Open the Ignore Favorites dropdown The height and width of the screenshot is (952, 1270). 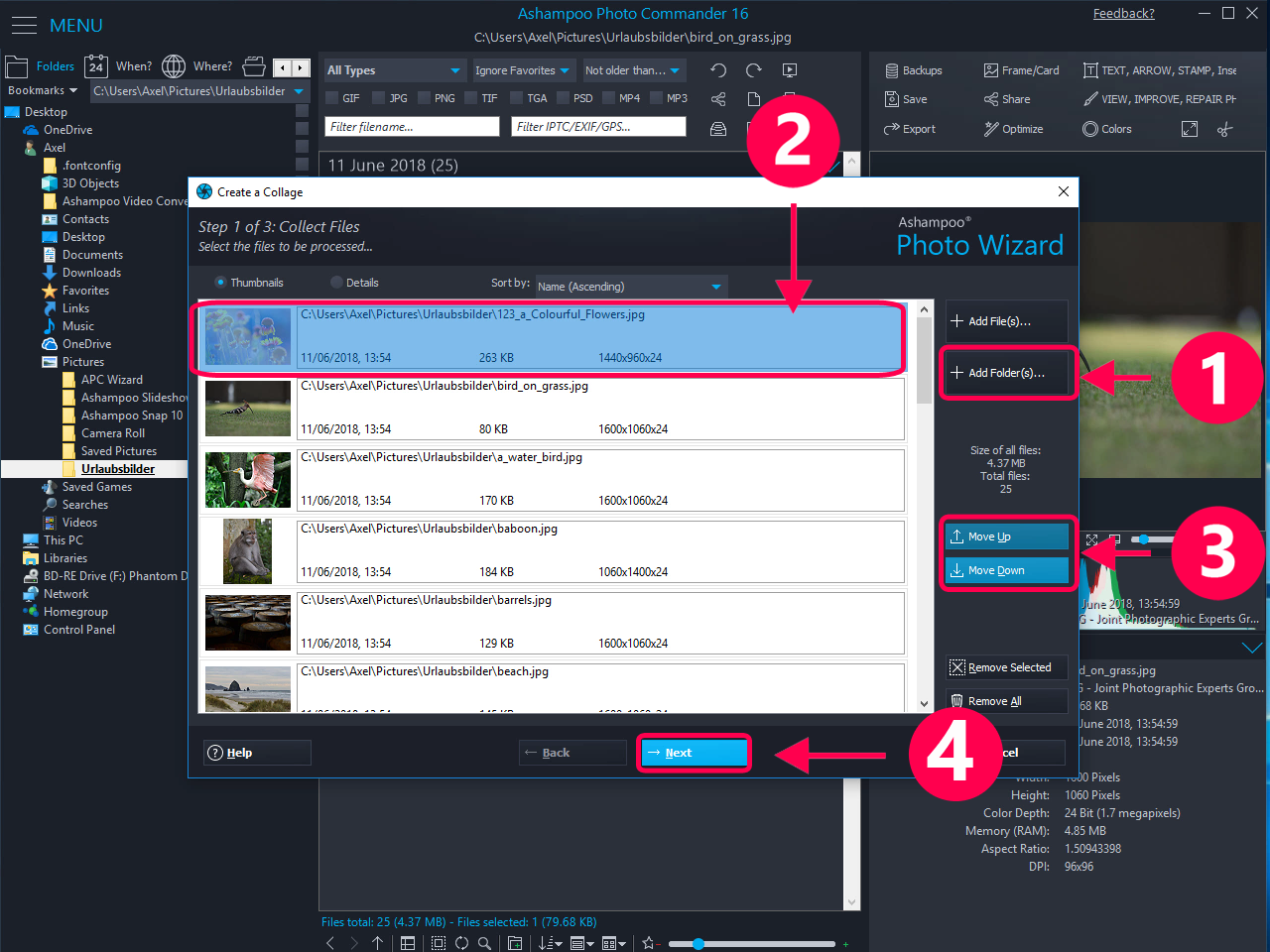(522, 70)
